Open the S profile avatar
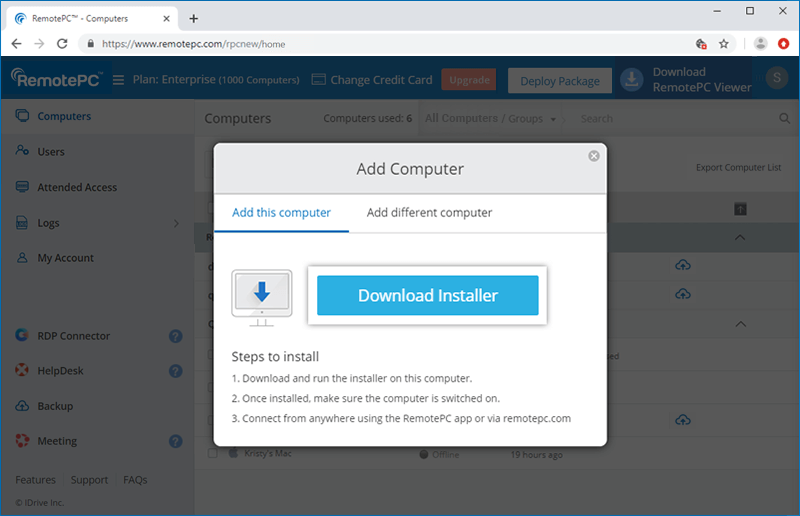Viewport: 800px width, 516px height. click(x=777, y=78)
